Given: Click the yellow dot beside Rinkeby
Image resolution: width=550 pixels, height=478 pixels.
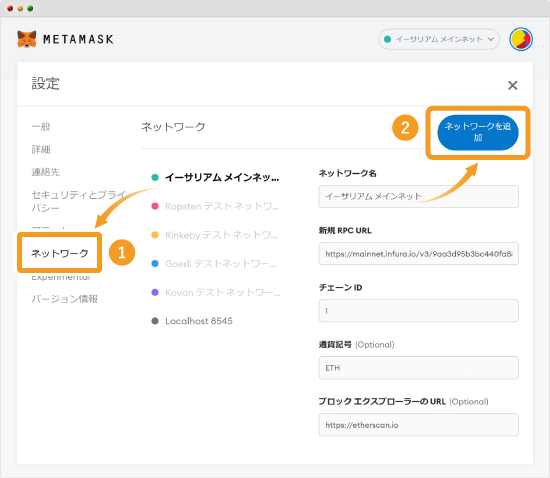Looking at the screenshot, I should [x=155, y=235].
